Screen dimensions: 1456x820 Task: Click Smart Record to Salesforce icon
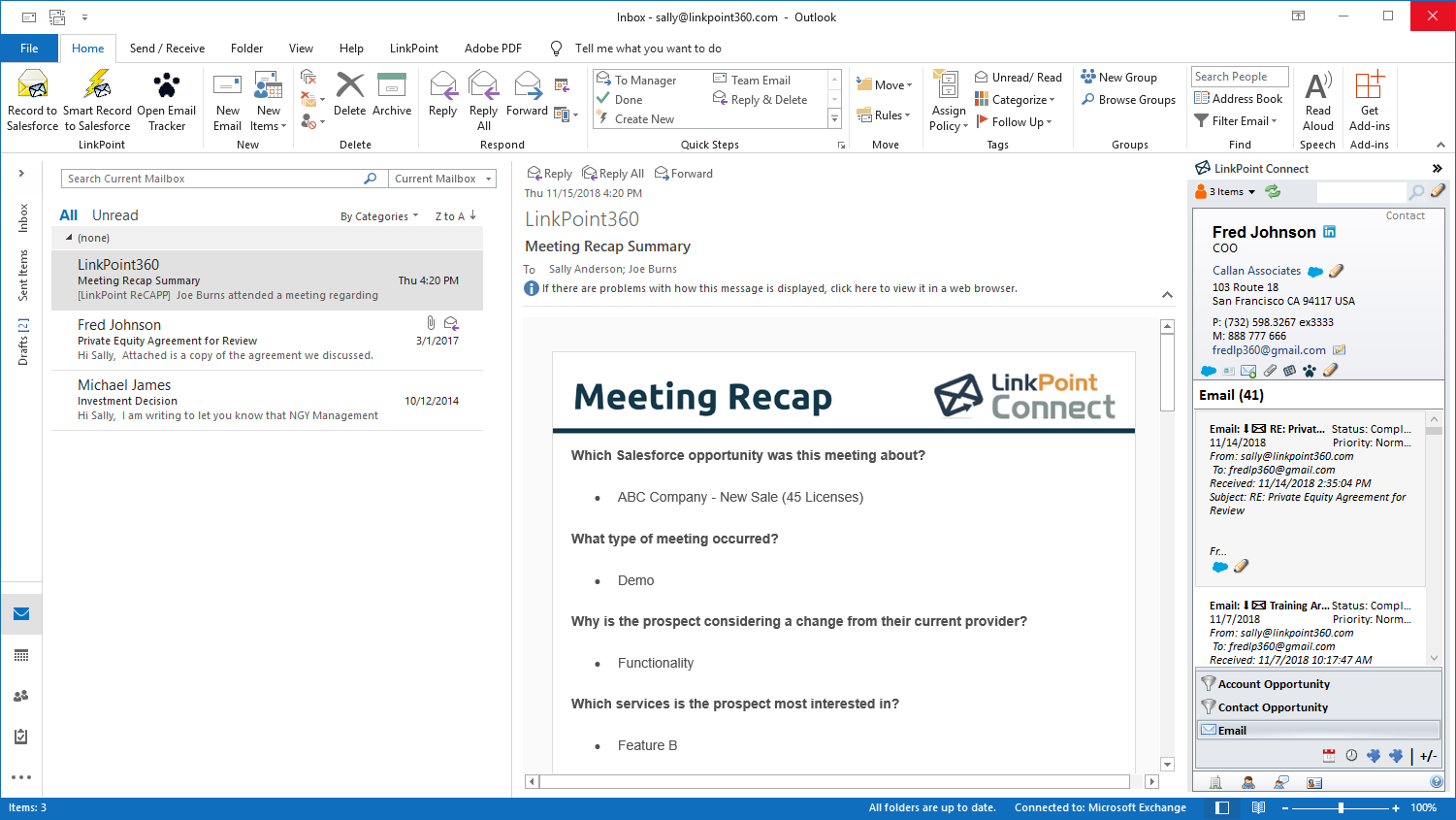97,86
